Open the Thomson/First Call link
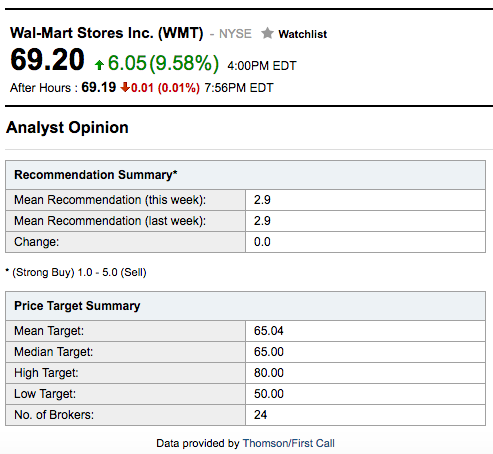 [x=289, y=443]
